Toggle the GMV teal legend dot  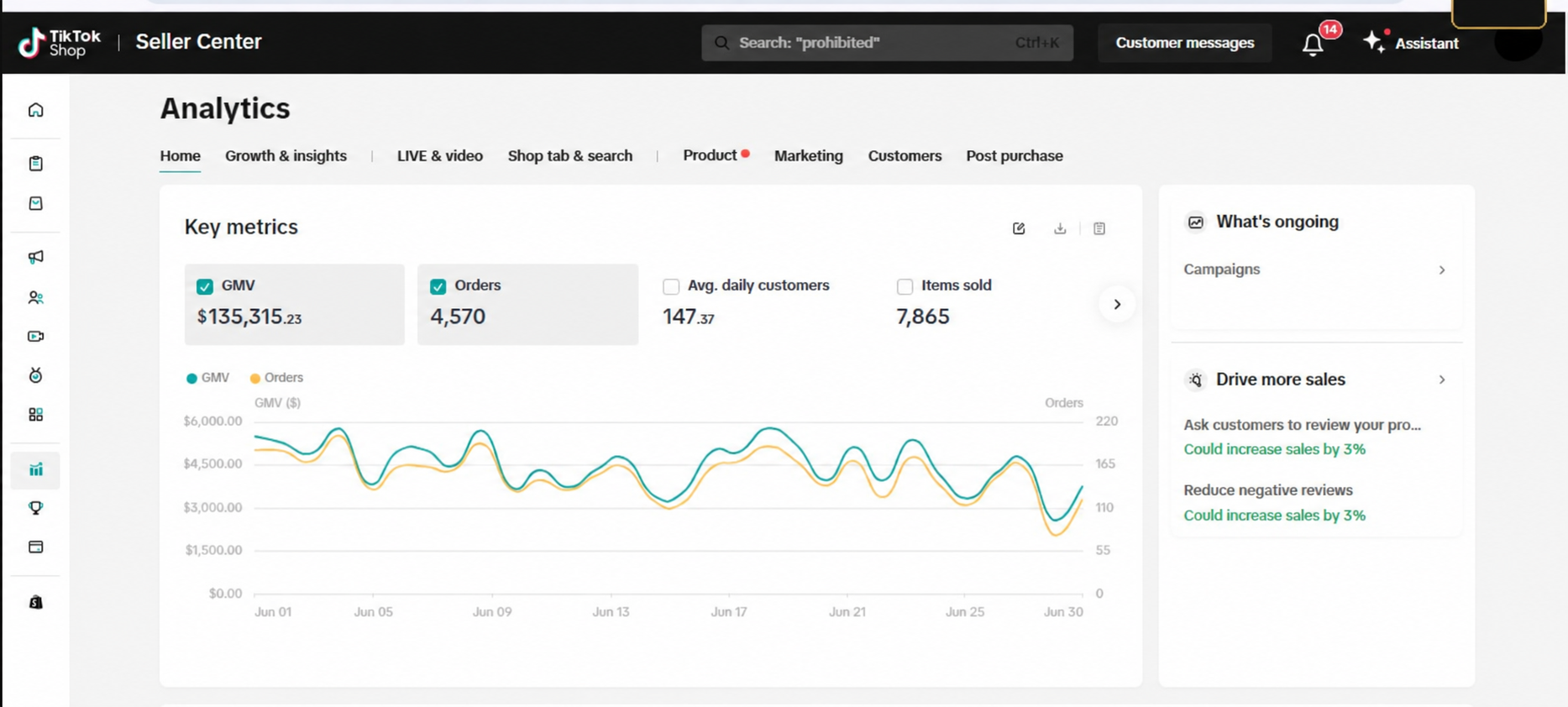pos(191,378)
